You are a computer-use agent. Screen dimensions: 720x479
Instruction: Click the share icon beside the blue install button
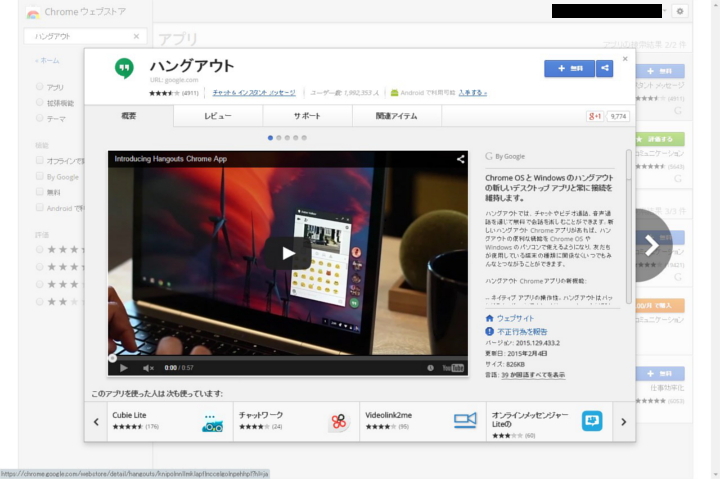(605, 68)
